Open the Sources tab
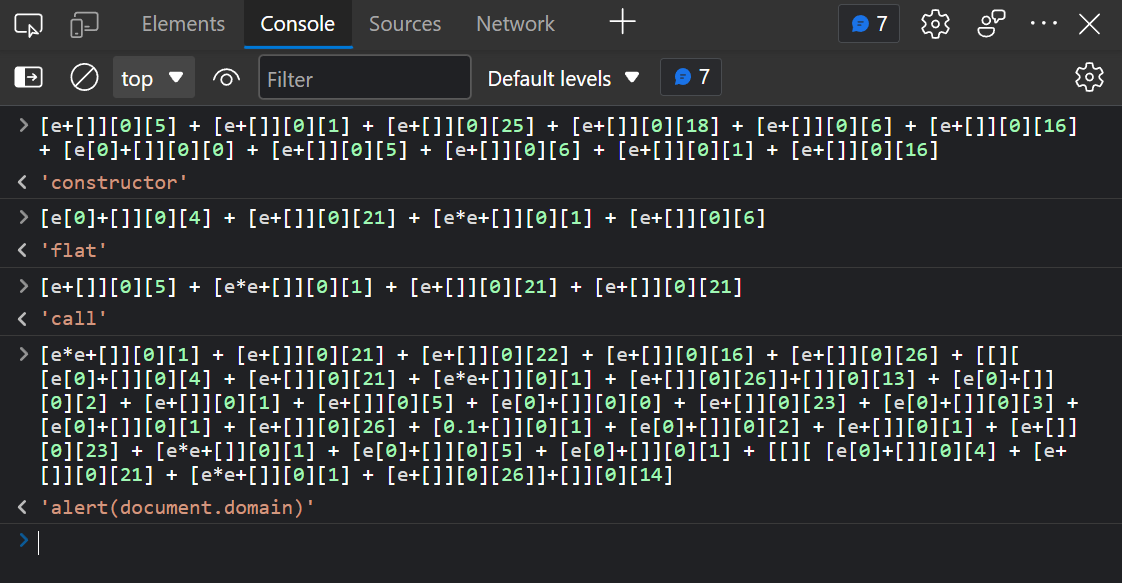 click(x=405, y=24)
